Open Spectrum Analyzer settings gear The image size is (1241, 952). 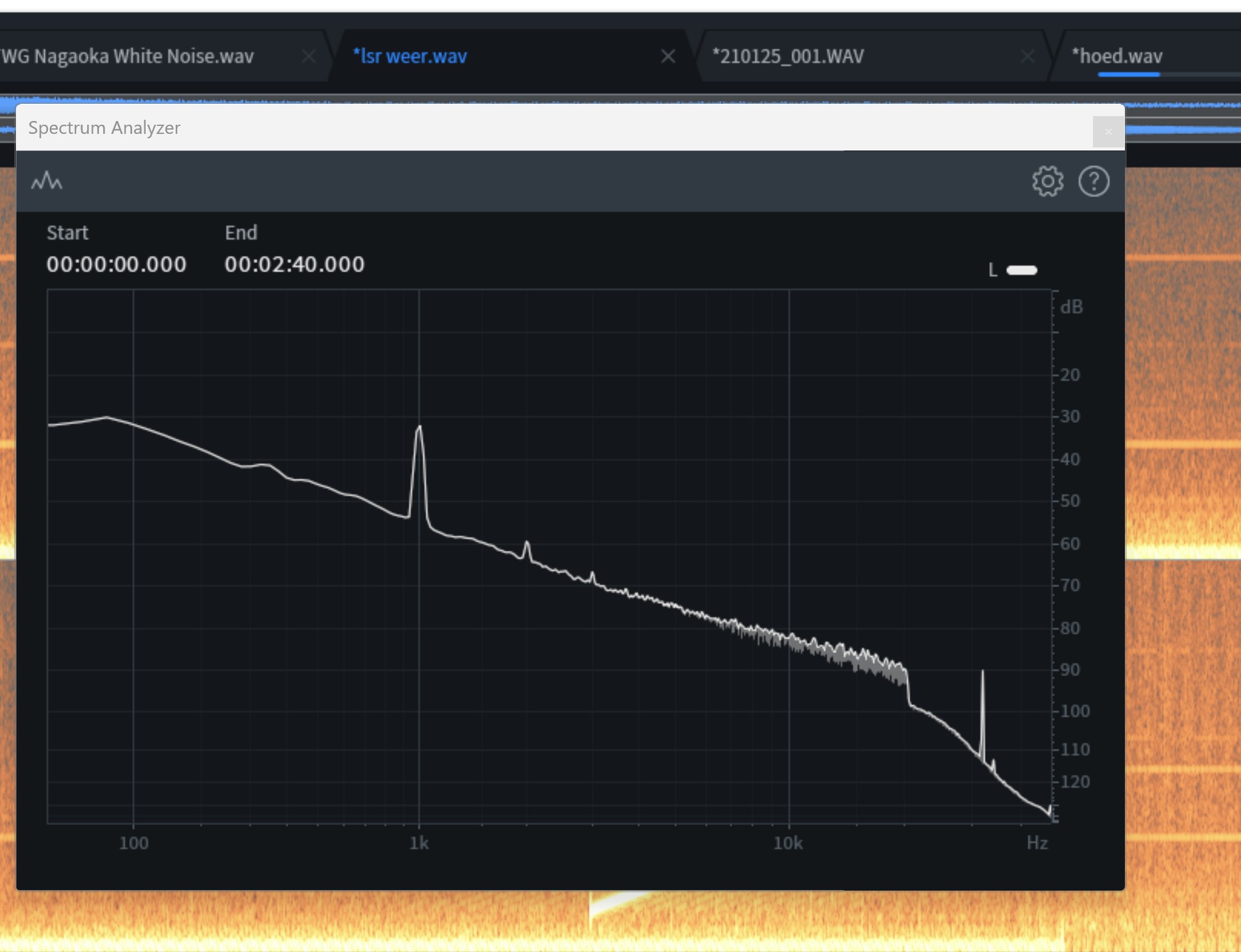pyautogui.click(x=1047, y=181)
